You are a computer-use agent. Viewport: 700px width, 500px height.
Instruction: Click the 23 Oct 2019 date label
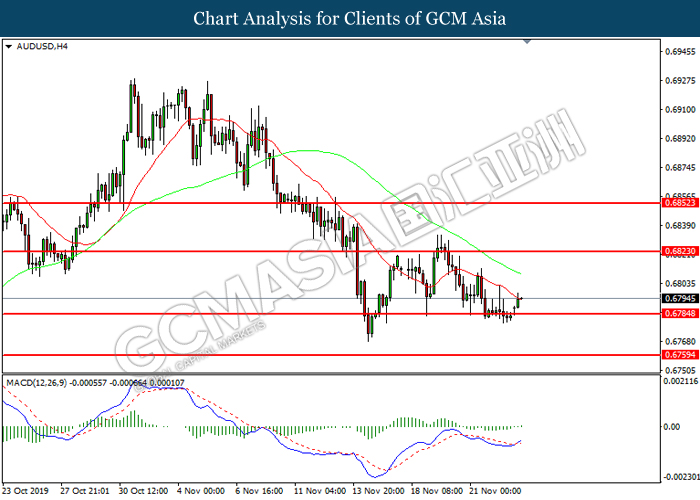click(x=25, y=491)
